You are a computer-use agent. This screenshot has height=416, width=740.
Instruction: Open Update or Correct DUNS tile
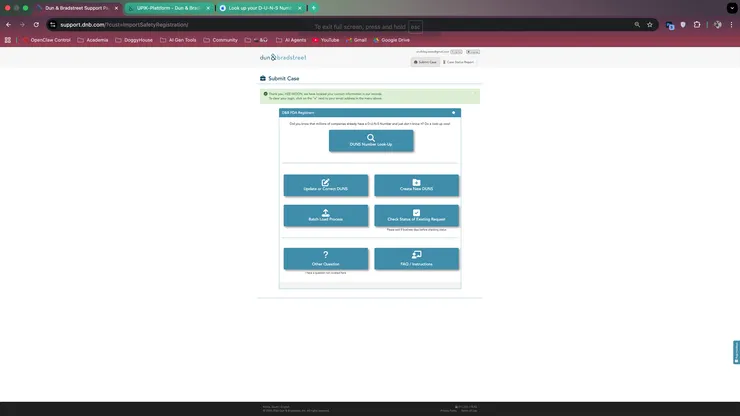(326, 185)
